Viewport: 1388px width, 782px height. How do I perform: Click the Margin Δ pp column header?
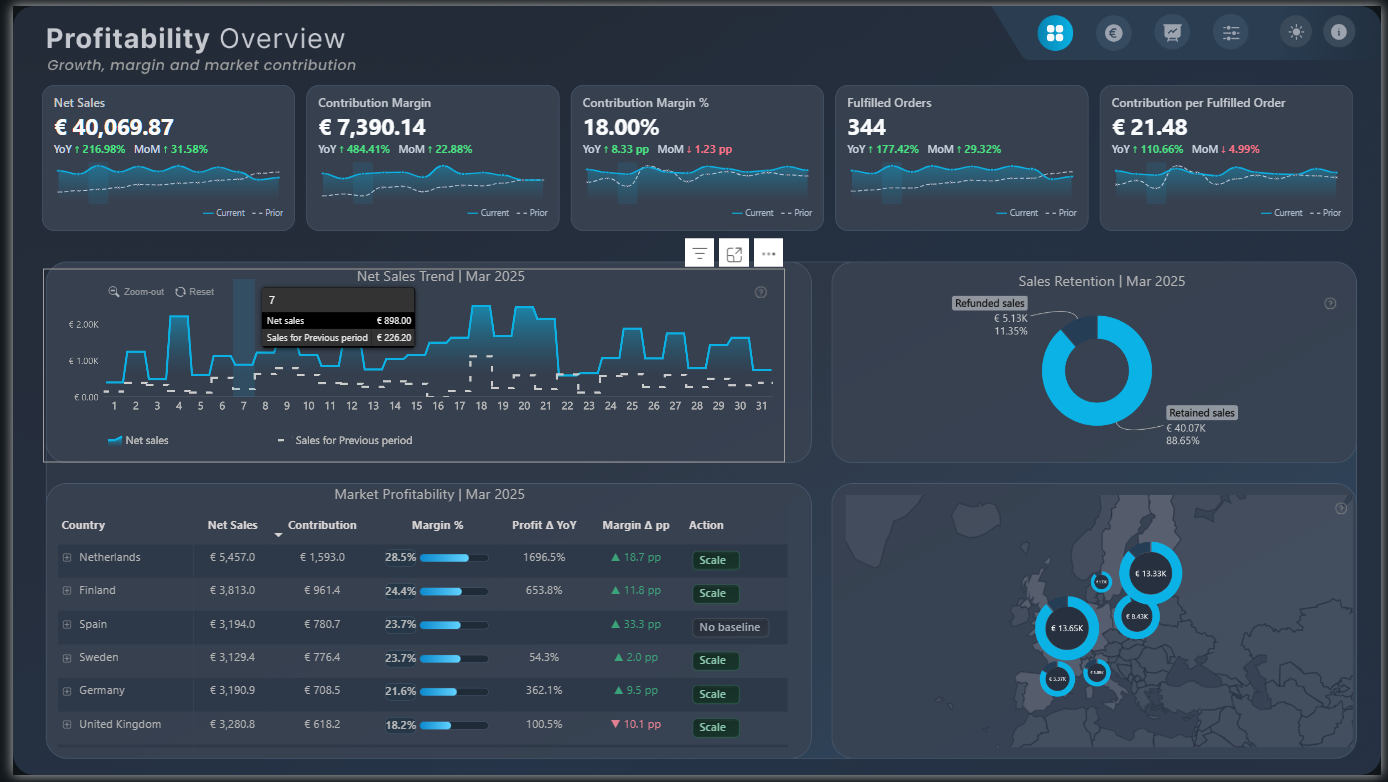[x=636, y=525]
